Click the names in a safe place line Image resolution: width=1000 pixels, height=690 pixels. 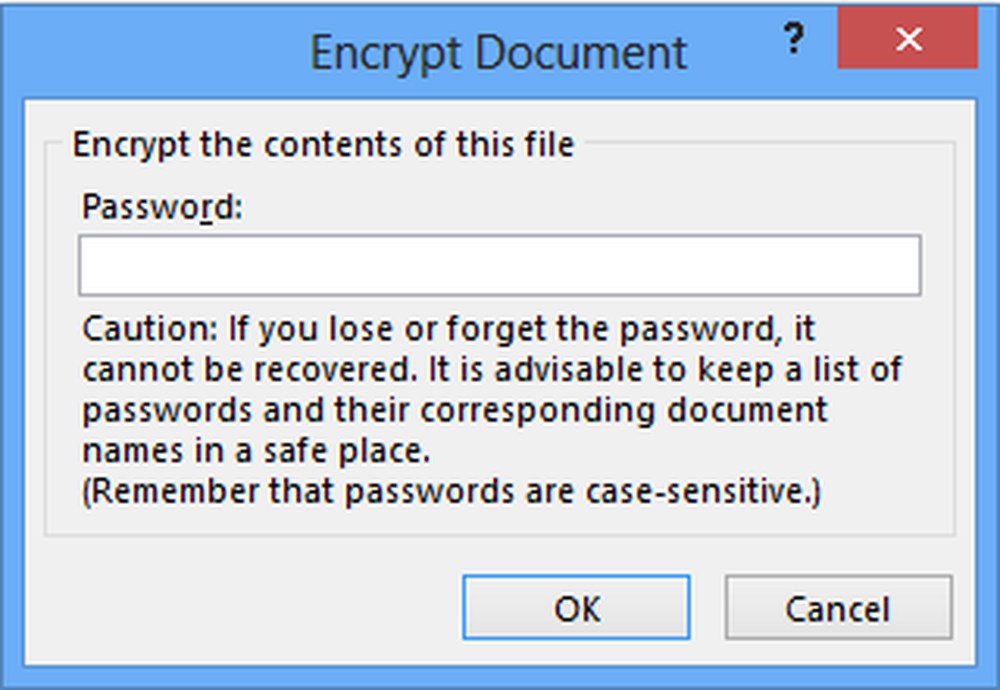(256, 452)
